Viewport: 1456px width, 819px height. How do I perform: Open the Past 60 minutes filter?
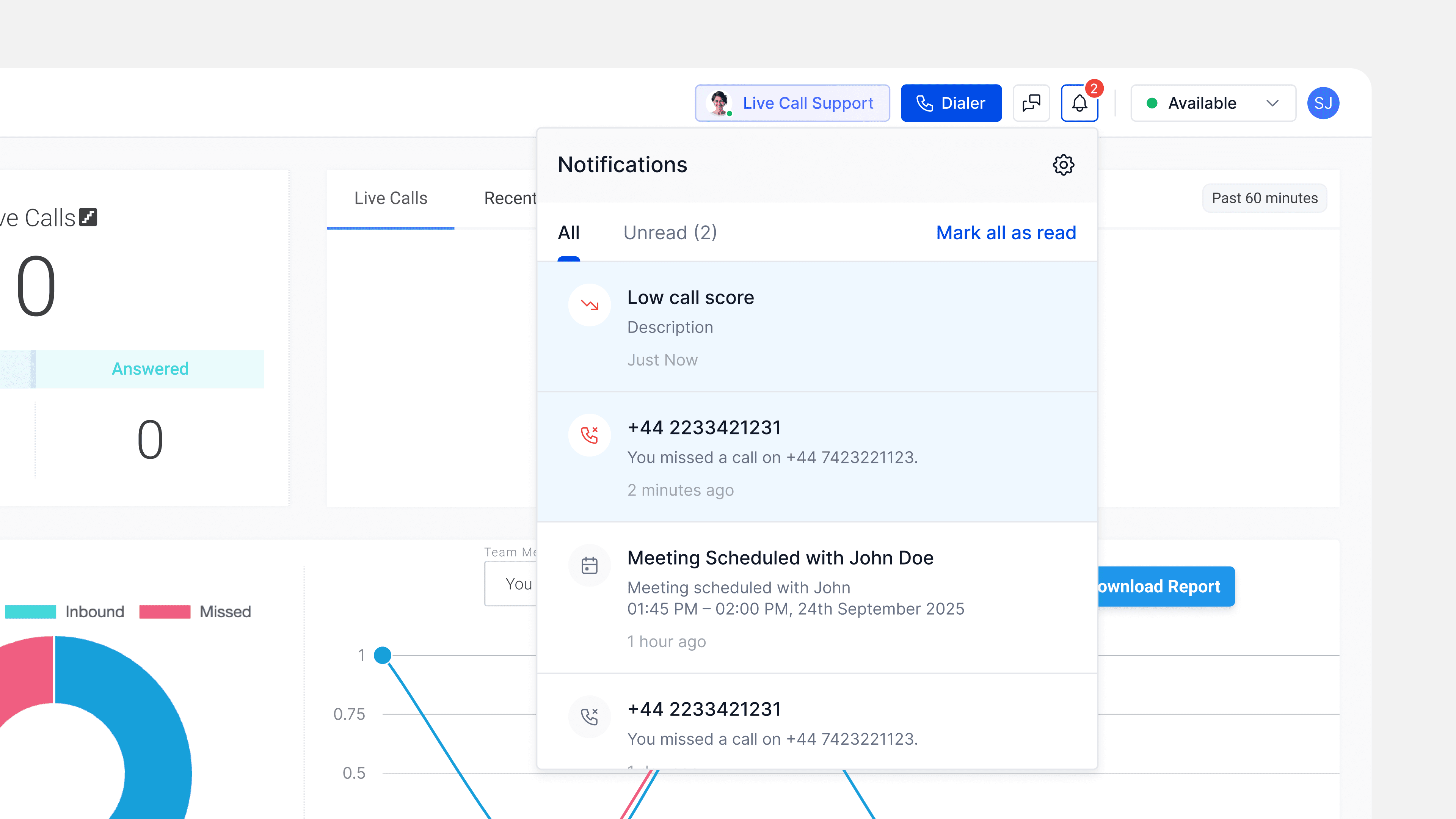coord(1265,198)
